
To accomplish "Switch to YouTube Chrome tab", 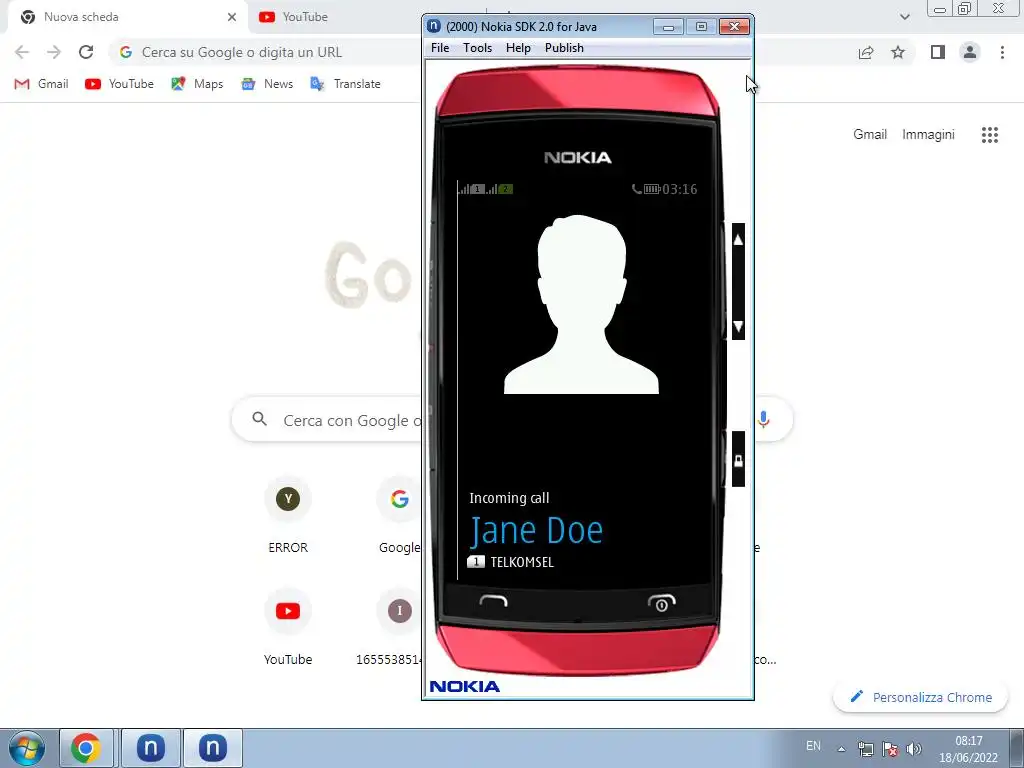I will pyautogui.click(x=305, y=17).
